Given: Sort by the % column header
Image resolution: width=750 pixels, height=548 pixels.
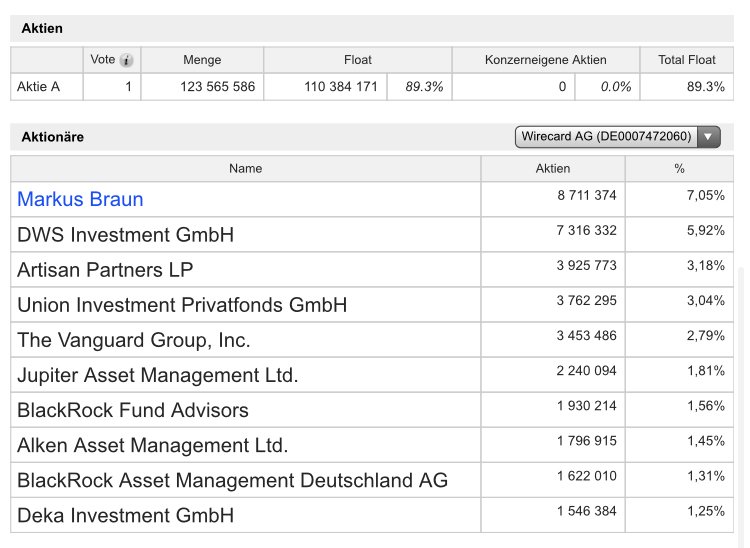Looking at the screenshot, I should pyautogui.click(x=679, y=168).
